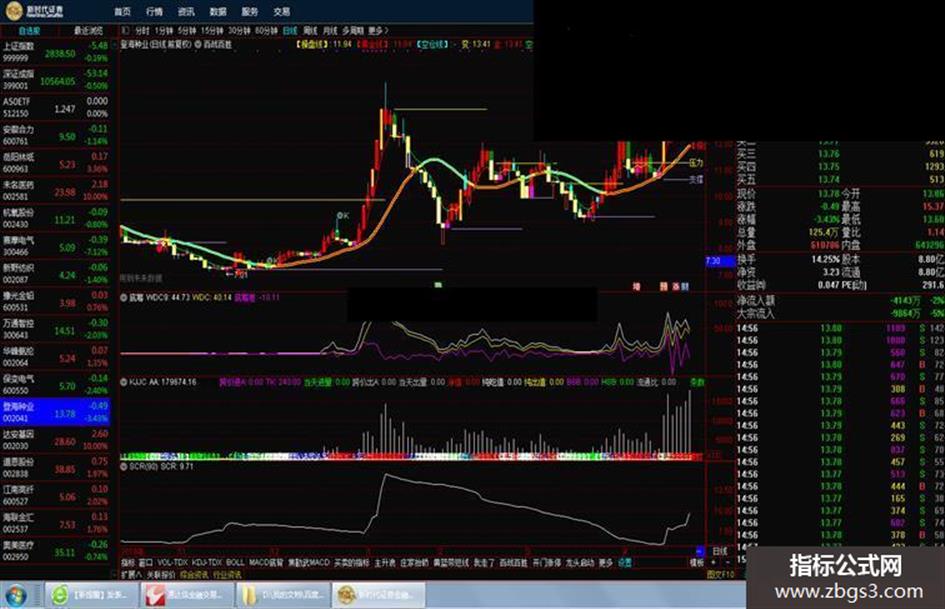Open the 交易 menu
This screenshot has width=945, height=609.
pyautogui.click(x=281, y=11)
